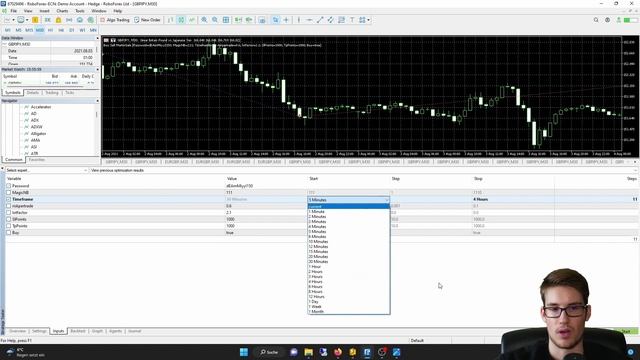The height and width of the screenshot is (360, 640).
Task: Open the Tools menu
Action: coord(80,11)
